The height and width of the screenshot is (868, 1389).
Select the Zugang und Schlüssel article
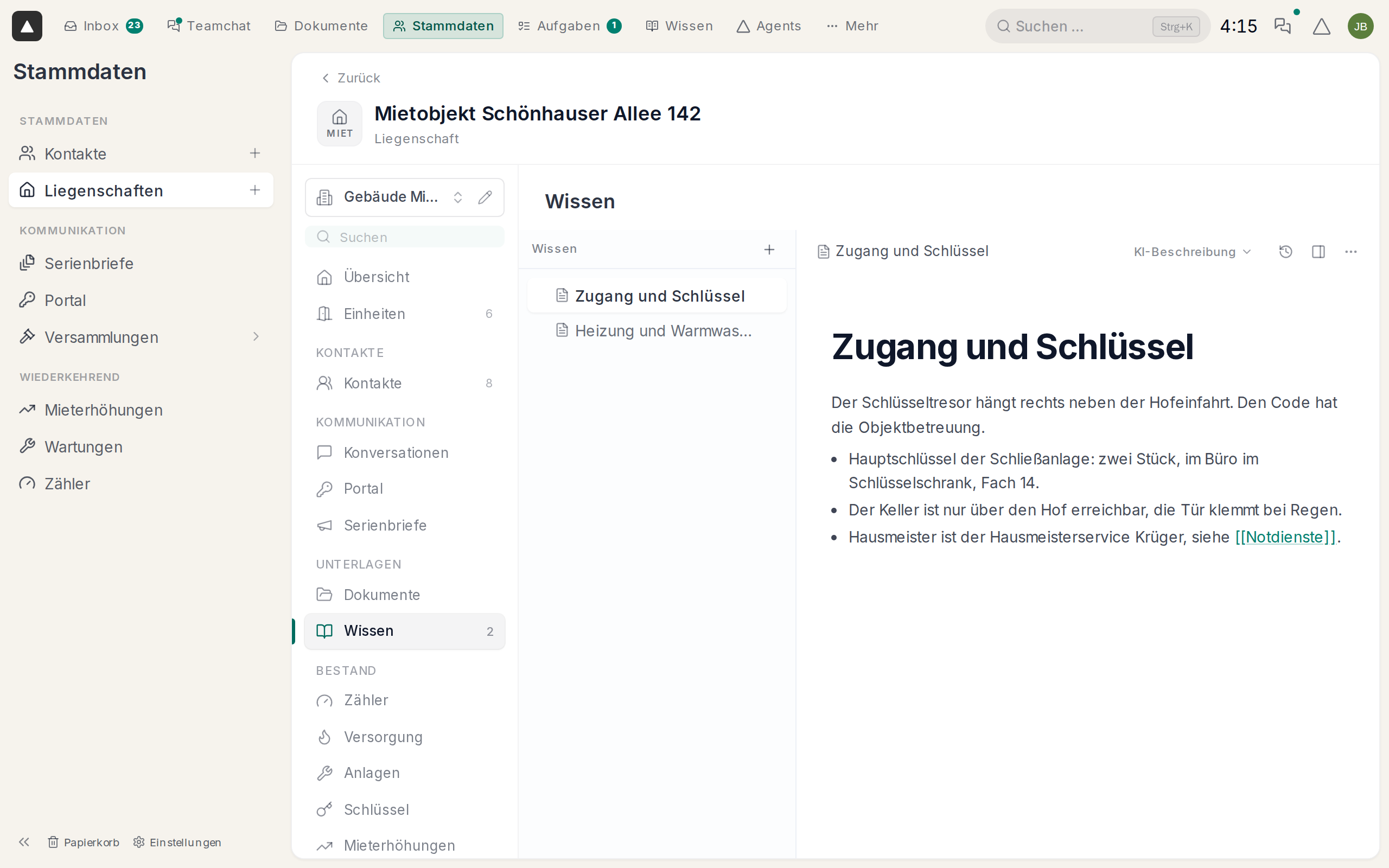657,296
